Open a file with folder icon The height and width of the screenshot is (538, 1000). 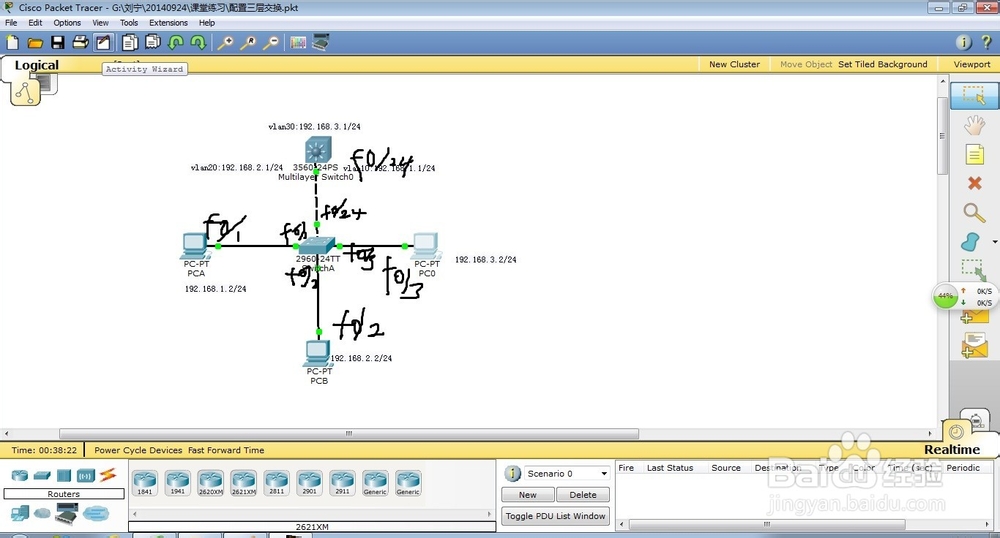coord(35,43)
